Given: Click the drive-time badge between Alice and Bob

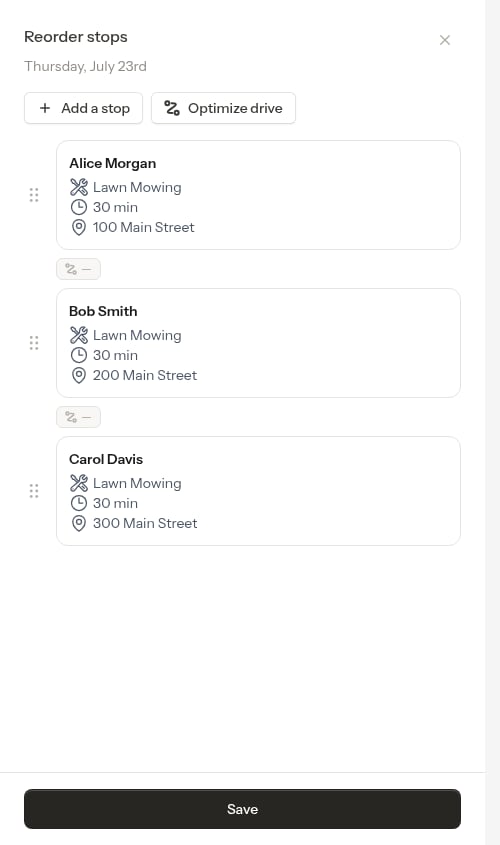Looking at the screenshot, I should [79, 269].
